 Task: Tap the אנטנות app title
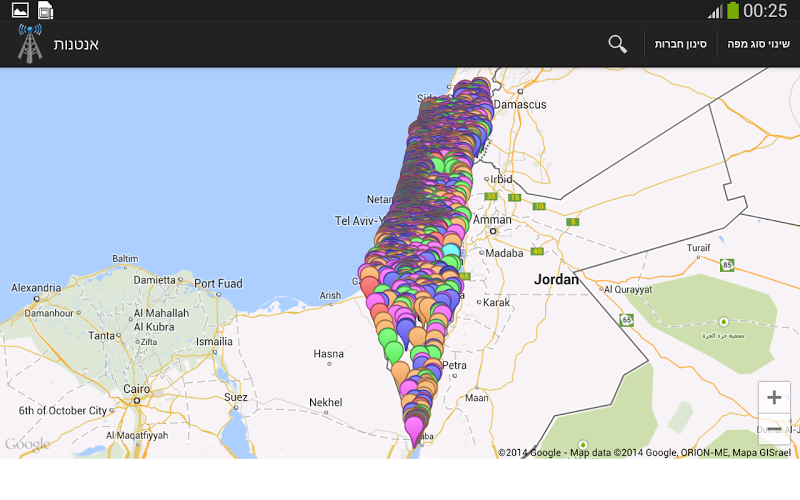click(76, 44)
